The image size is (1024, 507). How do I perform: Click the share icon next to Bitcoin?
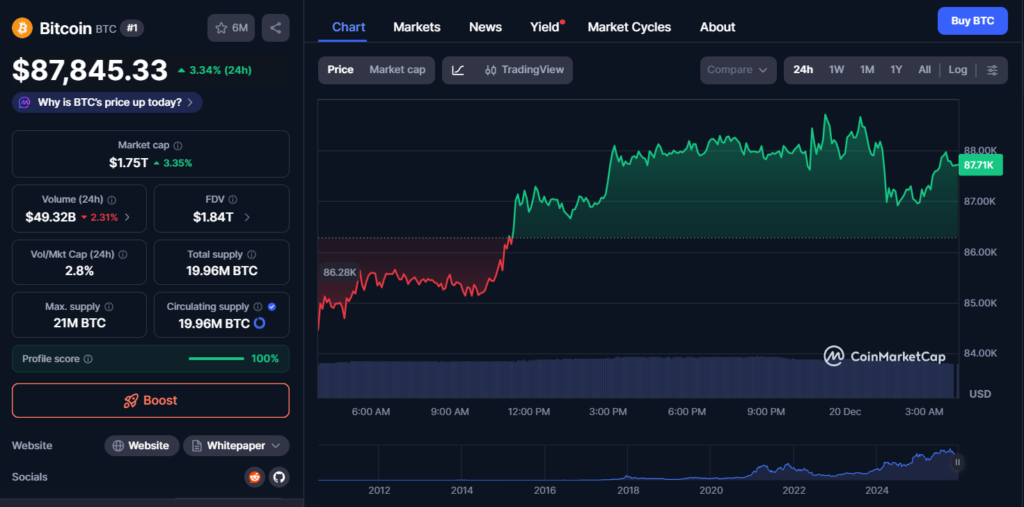(x=275, y=28)
